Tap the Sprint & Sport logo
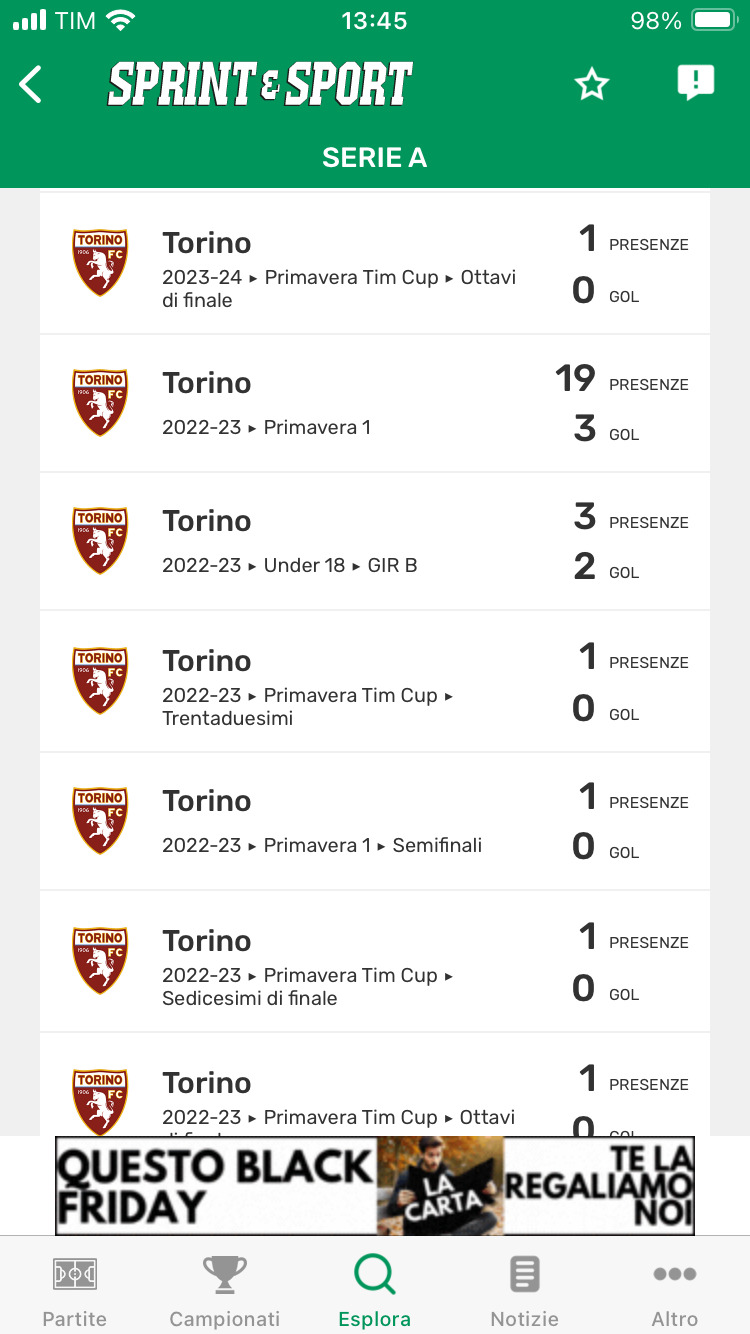The width and height of the screenshot is (750, 1334). click(x=260, y=85)
